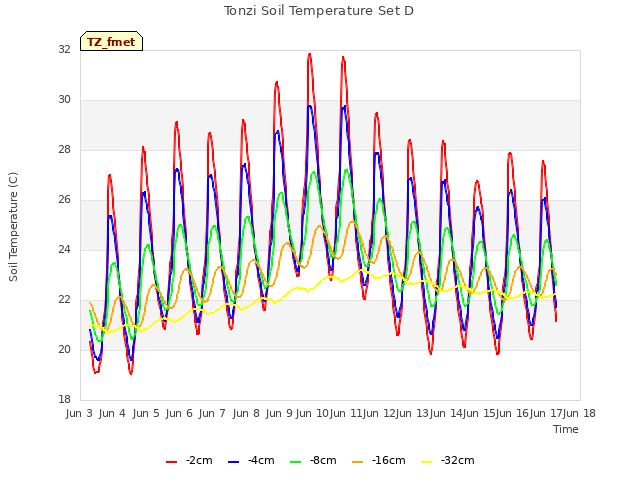640x480 pixels.
Task: Click the y-axis tick label 20
Action: 64,349
